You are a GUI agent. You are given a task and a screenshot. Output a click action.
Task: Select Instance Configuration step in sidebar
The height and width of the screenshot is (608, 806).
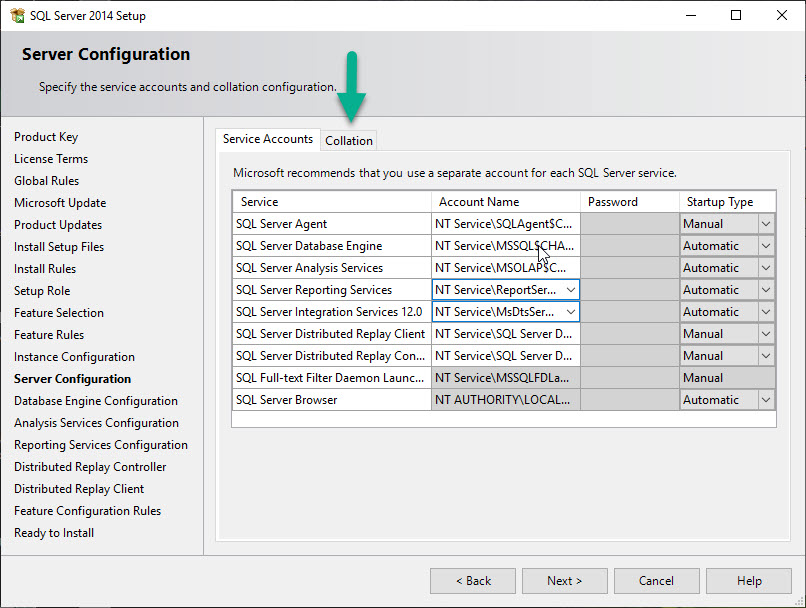(x=75, y=357)
